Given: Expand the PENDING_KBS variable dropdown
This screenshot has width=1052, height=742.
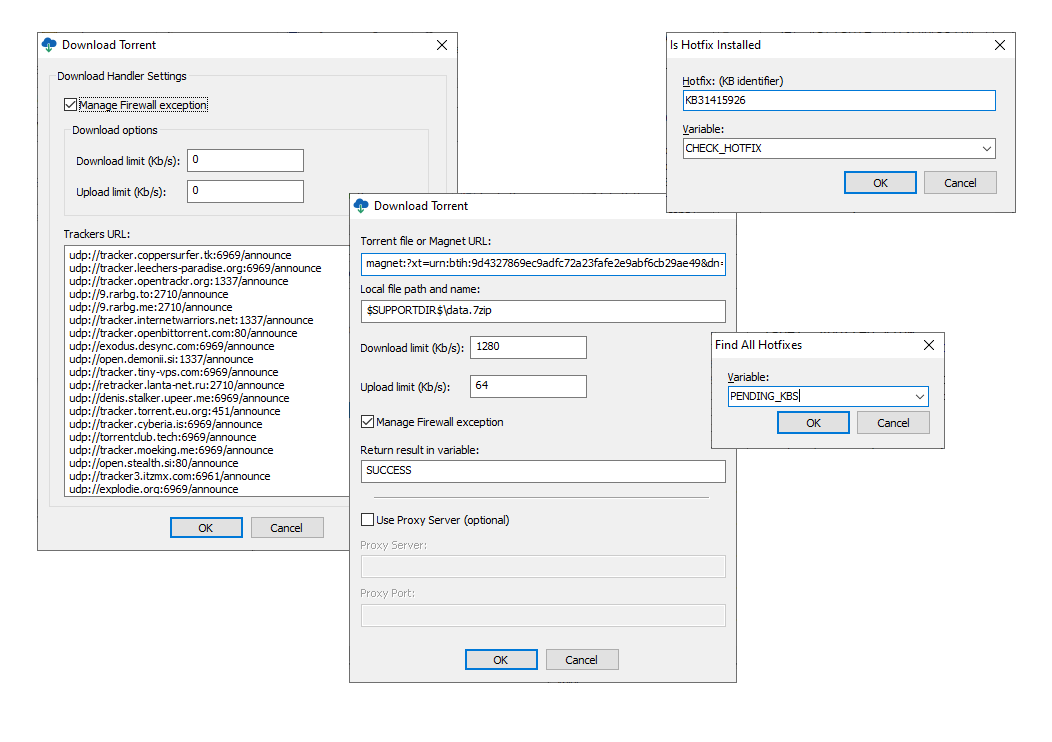Looking at the screenshot, I should [919, 396].
